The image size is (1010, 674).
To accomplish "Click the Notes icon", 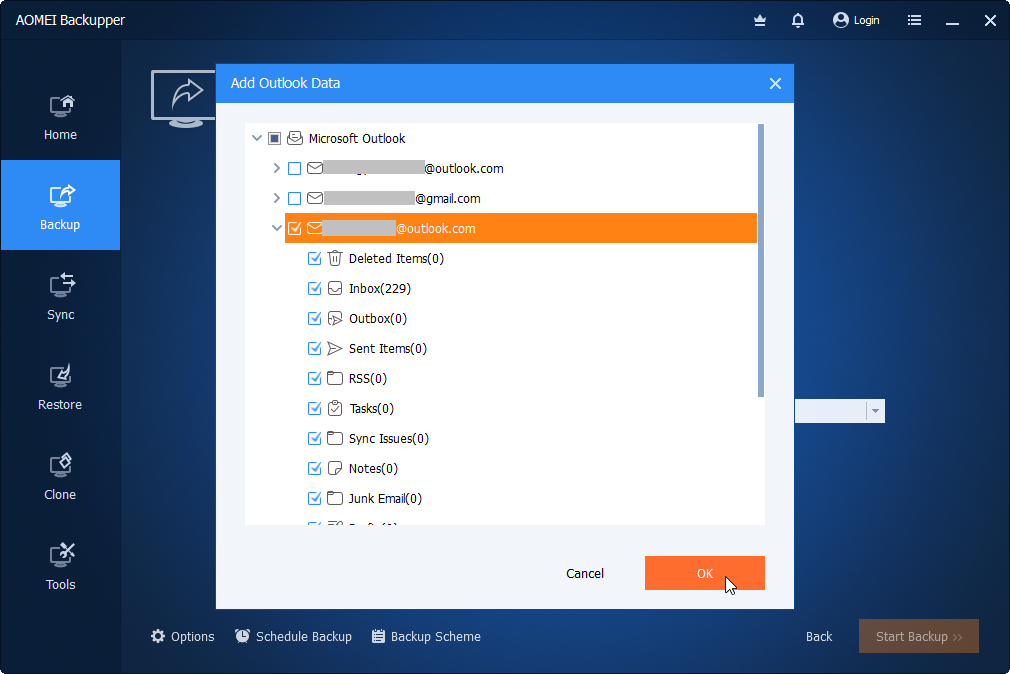I will point(334,468).
